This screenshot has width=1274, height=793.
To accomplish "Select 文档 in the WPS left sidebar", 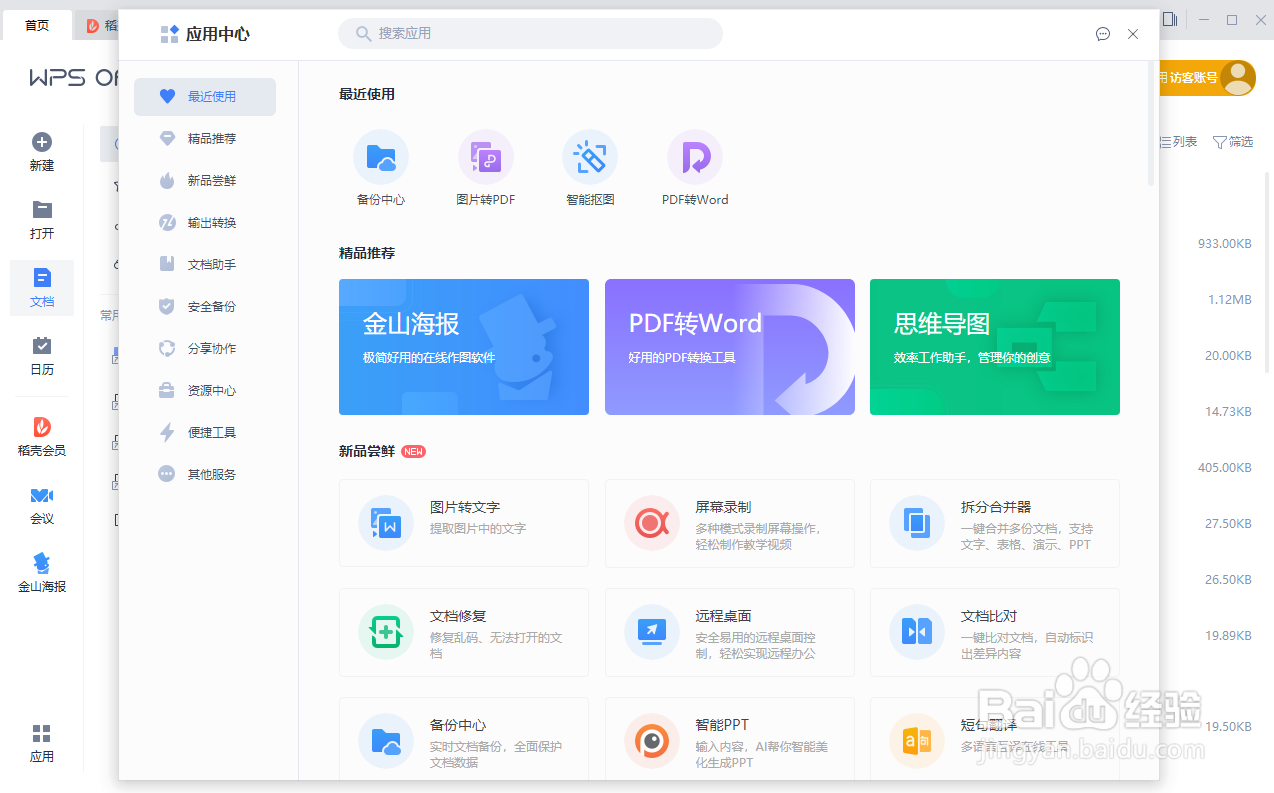I will [x=42, y=288].
